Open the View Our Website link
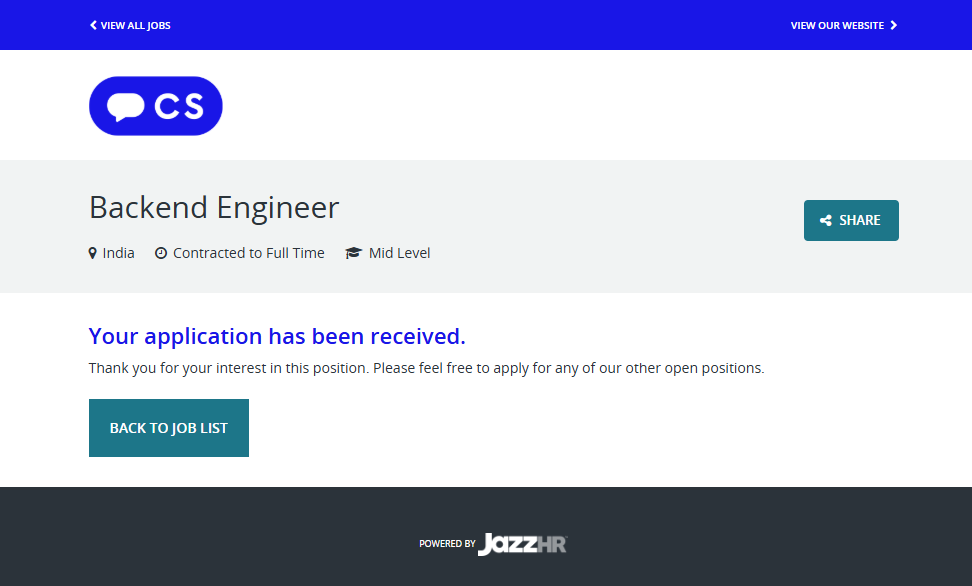Image resolution: width=972 pixels, height=586 pixels. click(837, 25)
